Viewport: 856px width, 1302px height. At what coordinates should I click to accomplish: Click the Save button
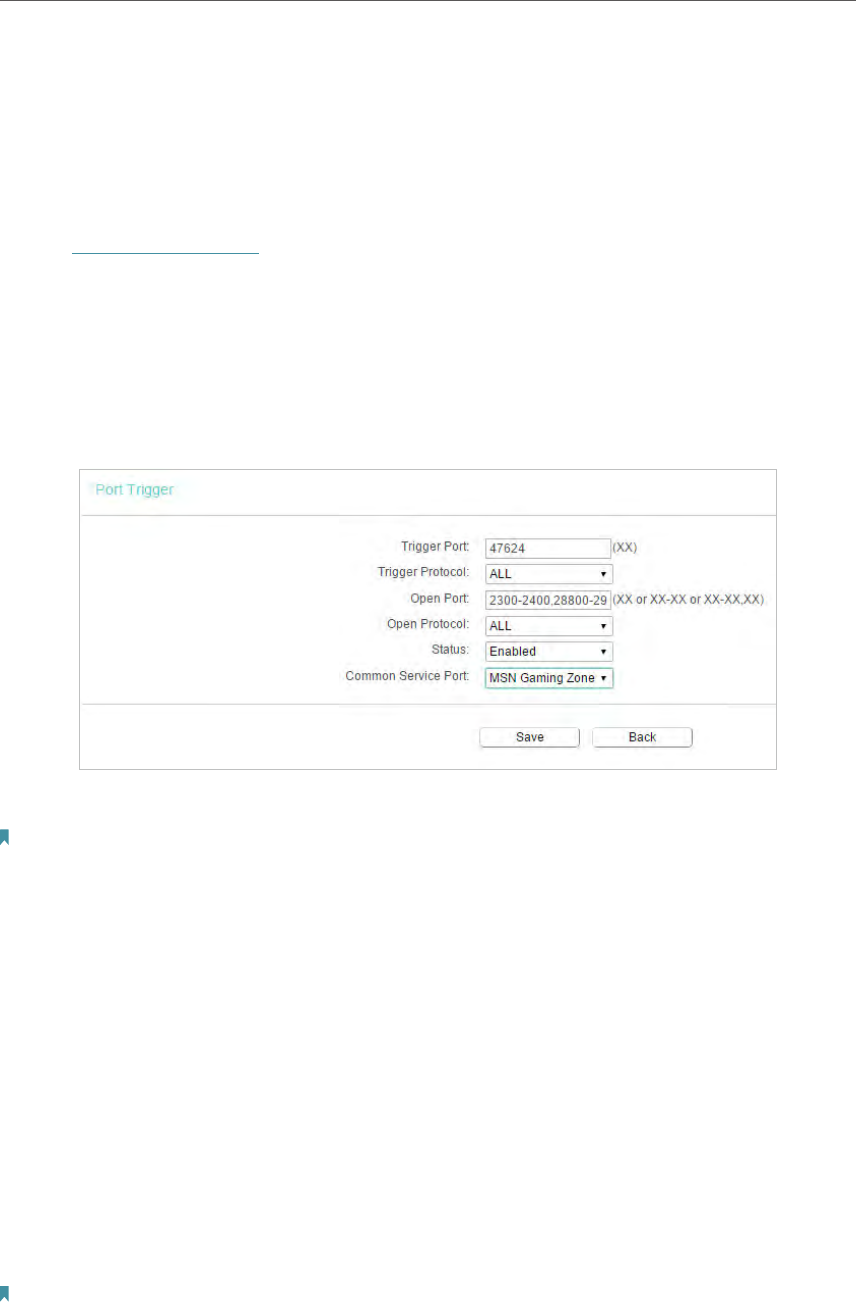point(530,737)
